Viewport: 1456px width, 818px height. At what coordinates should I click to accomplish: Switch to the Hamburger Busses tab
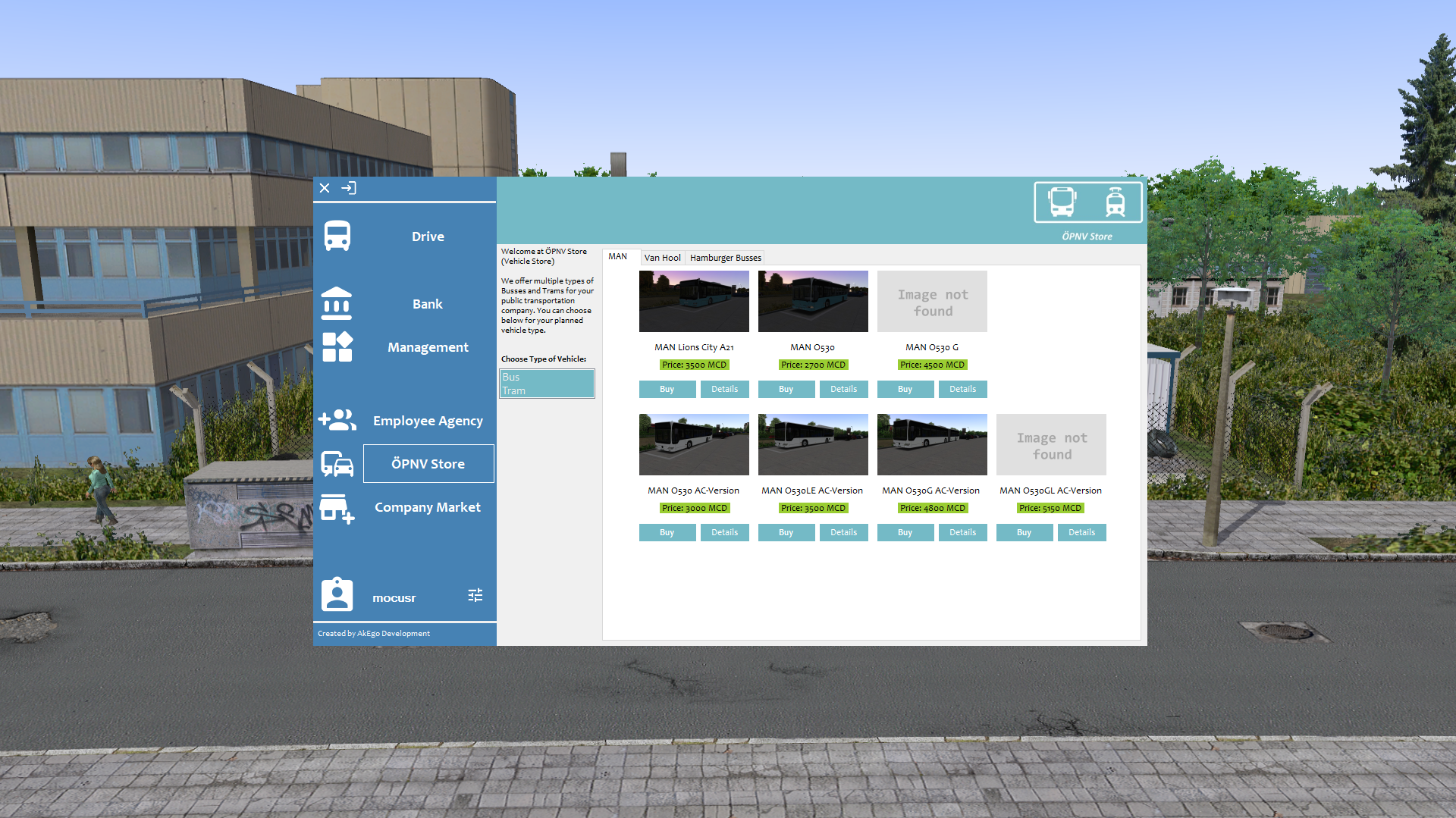pos(725,258)
